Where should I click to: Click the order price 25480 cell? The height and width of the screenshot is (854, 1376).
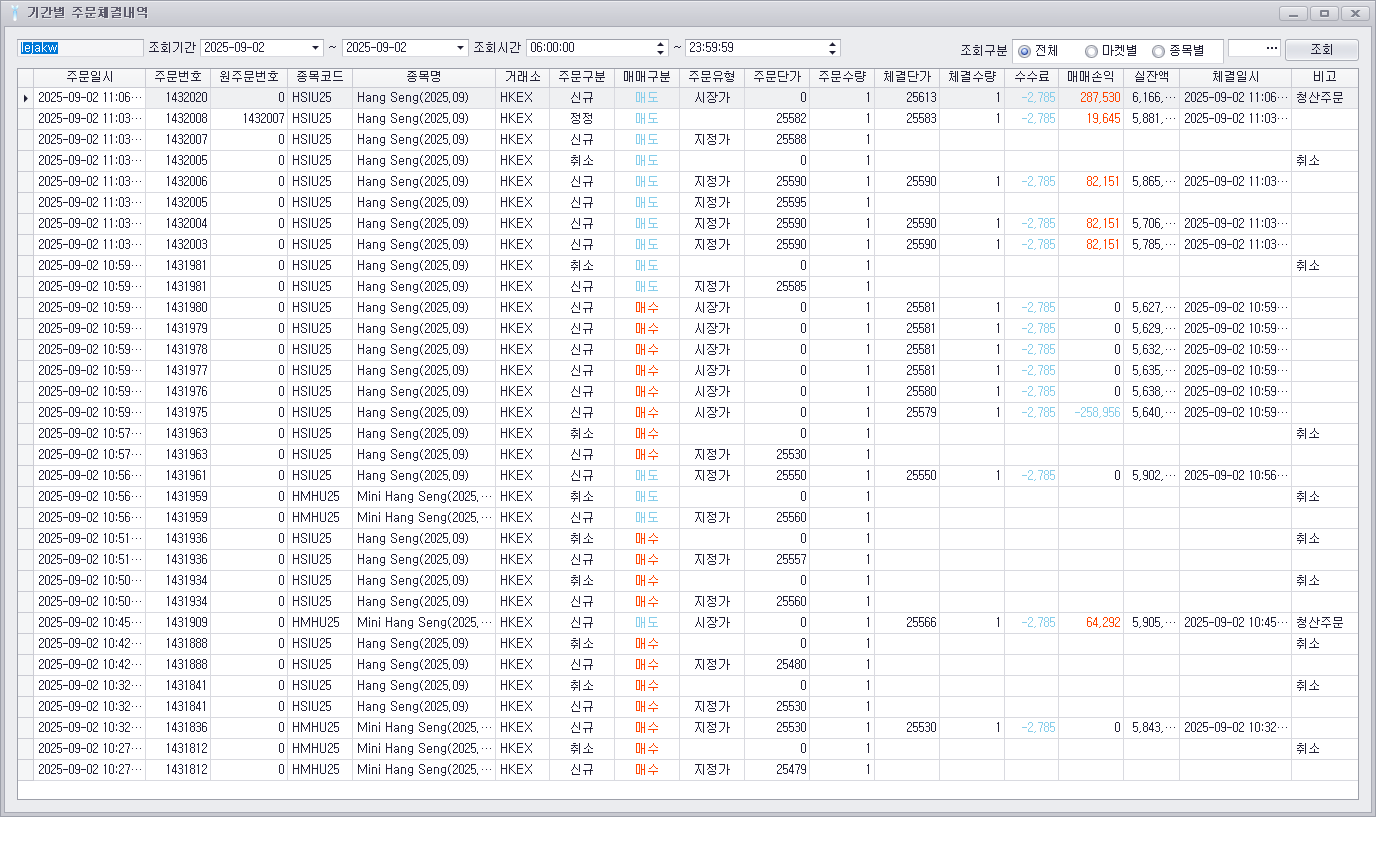click(777, 665)
